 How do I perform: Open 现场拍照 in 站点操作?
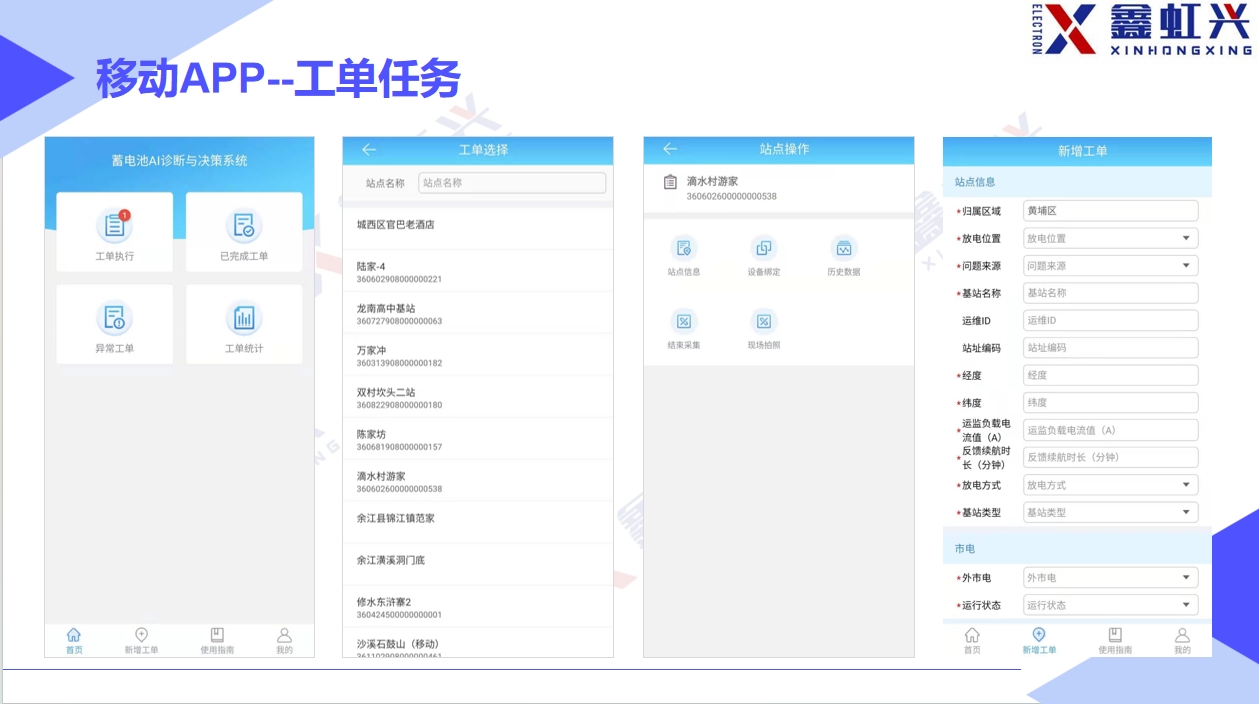(764, 329)
